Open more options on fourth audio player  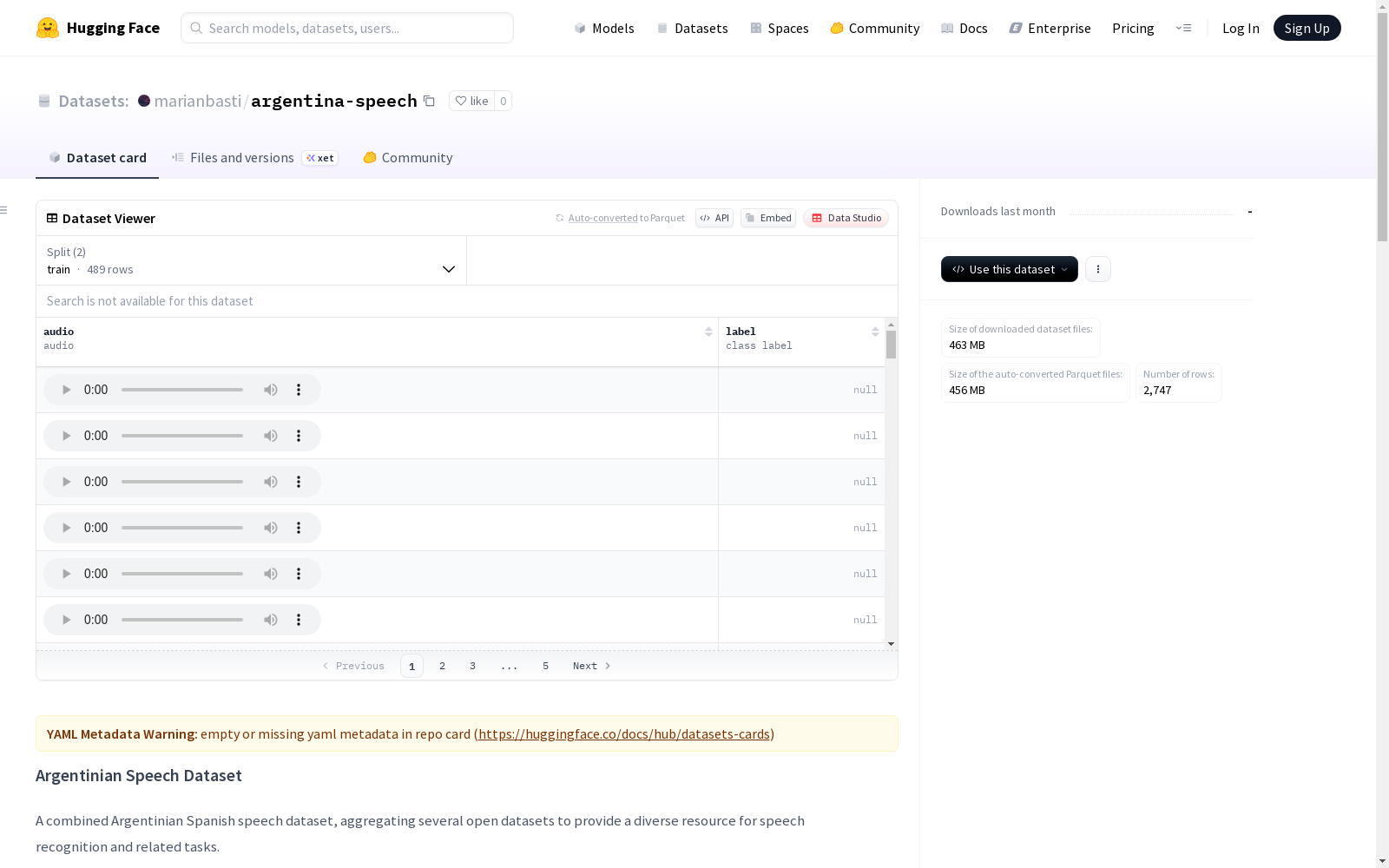[299, 528]
